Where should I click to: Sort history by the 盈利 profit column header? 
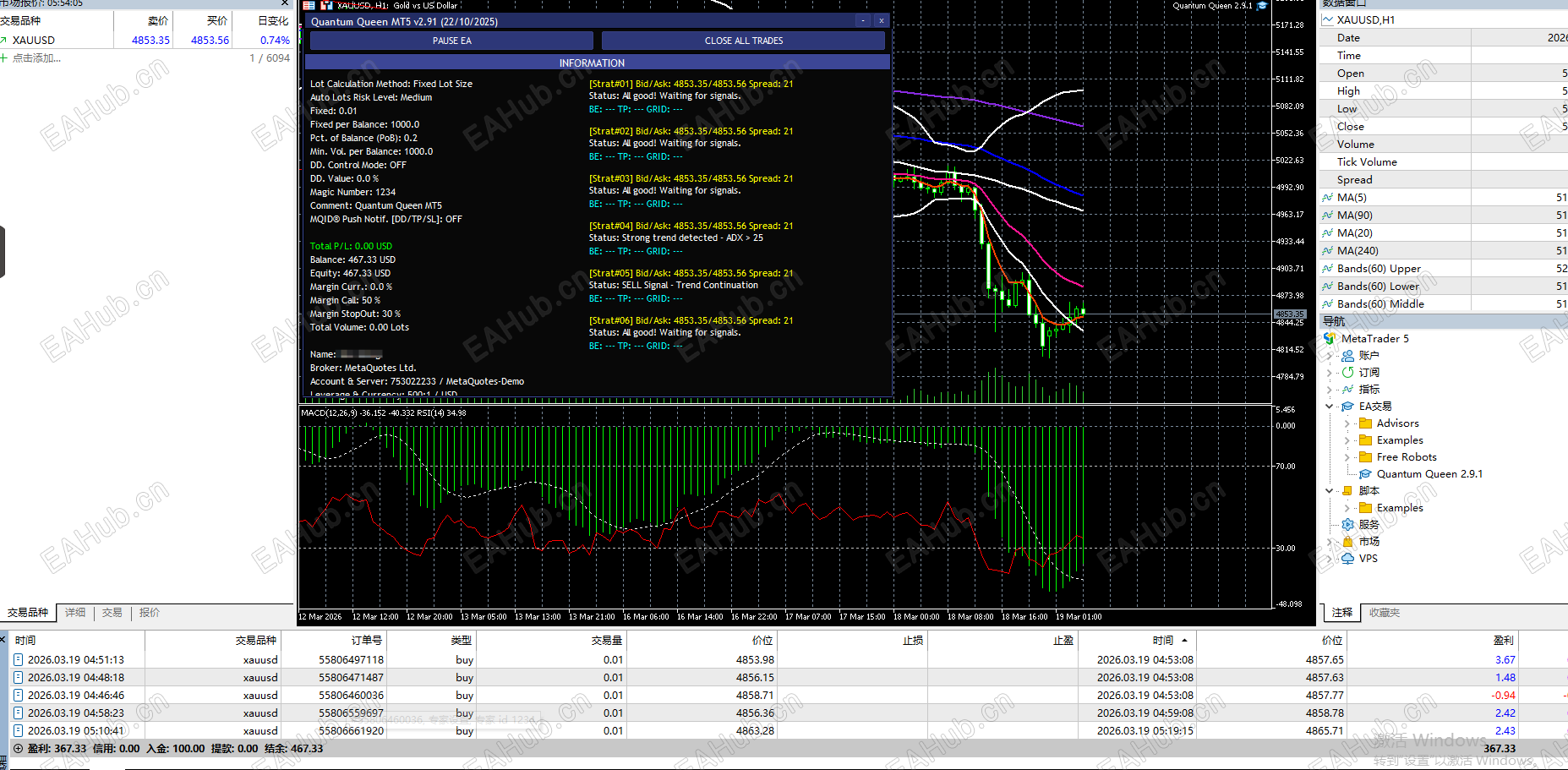(x=1503, y=641)
